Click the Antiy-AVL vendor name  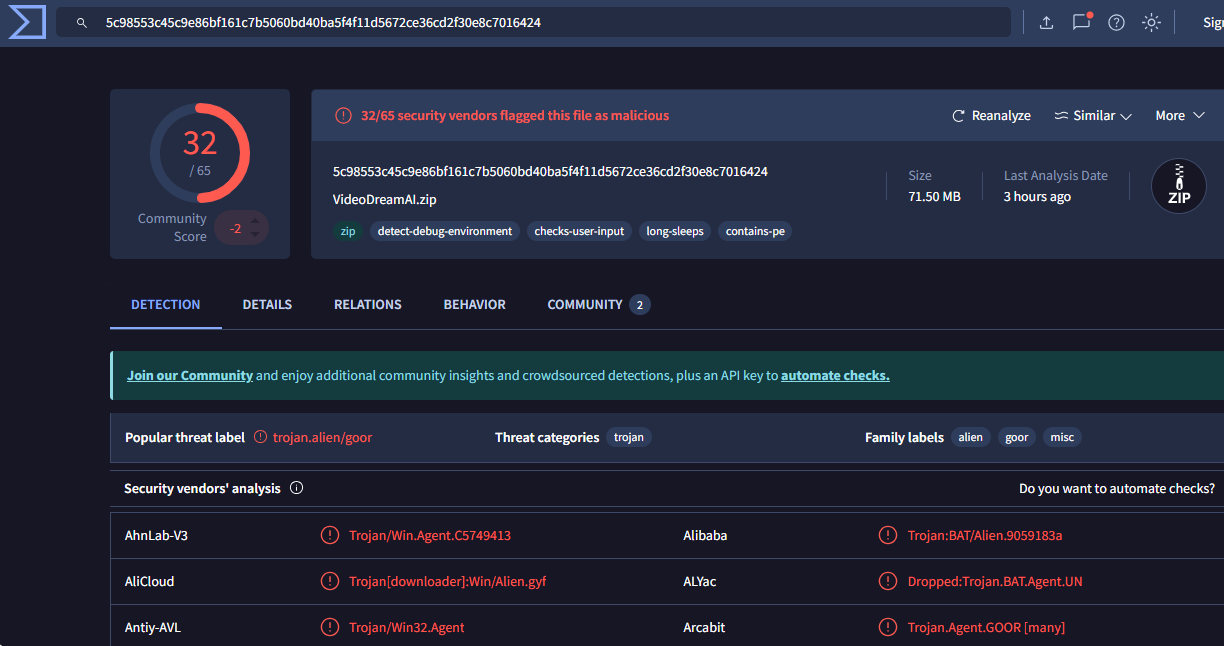pyautogui.click(x=153, y=627)
